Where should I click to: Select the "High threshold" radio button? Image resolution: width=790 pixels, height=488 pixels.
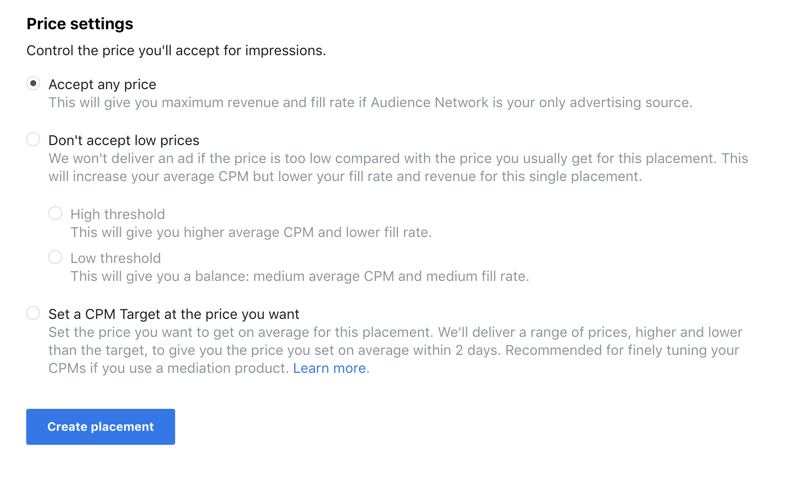pyautogui.click(x=55, y=213)
